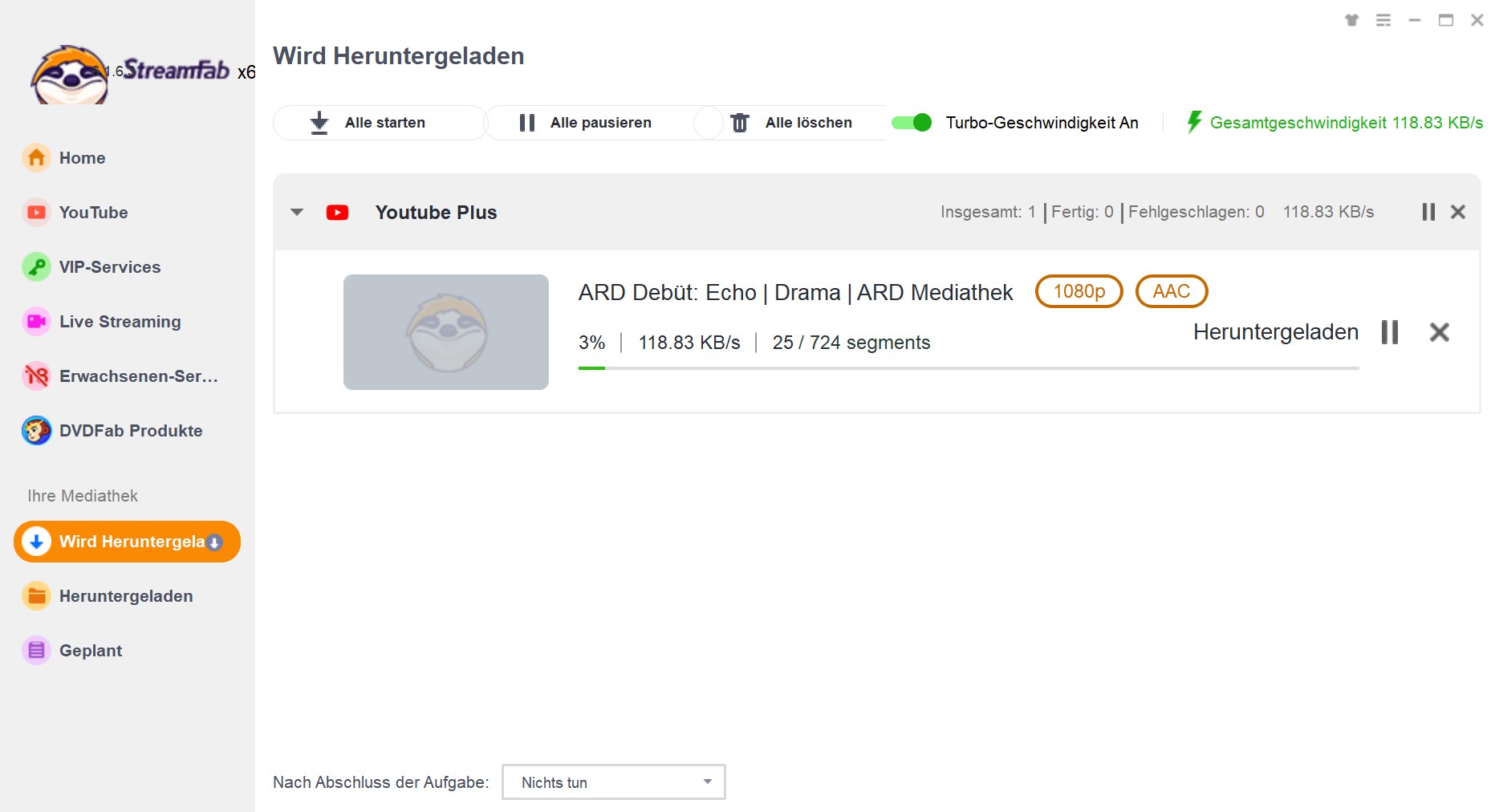Click the YouTube sidebar icon

[36, 213]
